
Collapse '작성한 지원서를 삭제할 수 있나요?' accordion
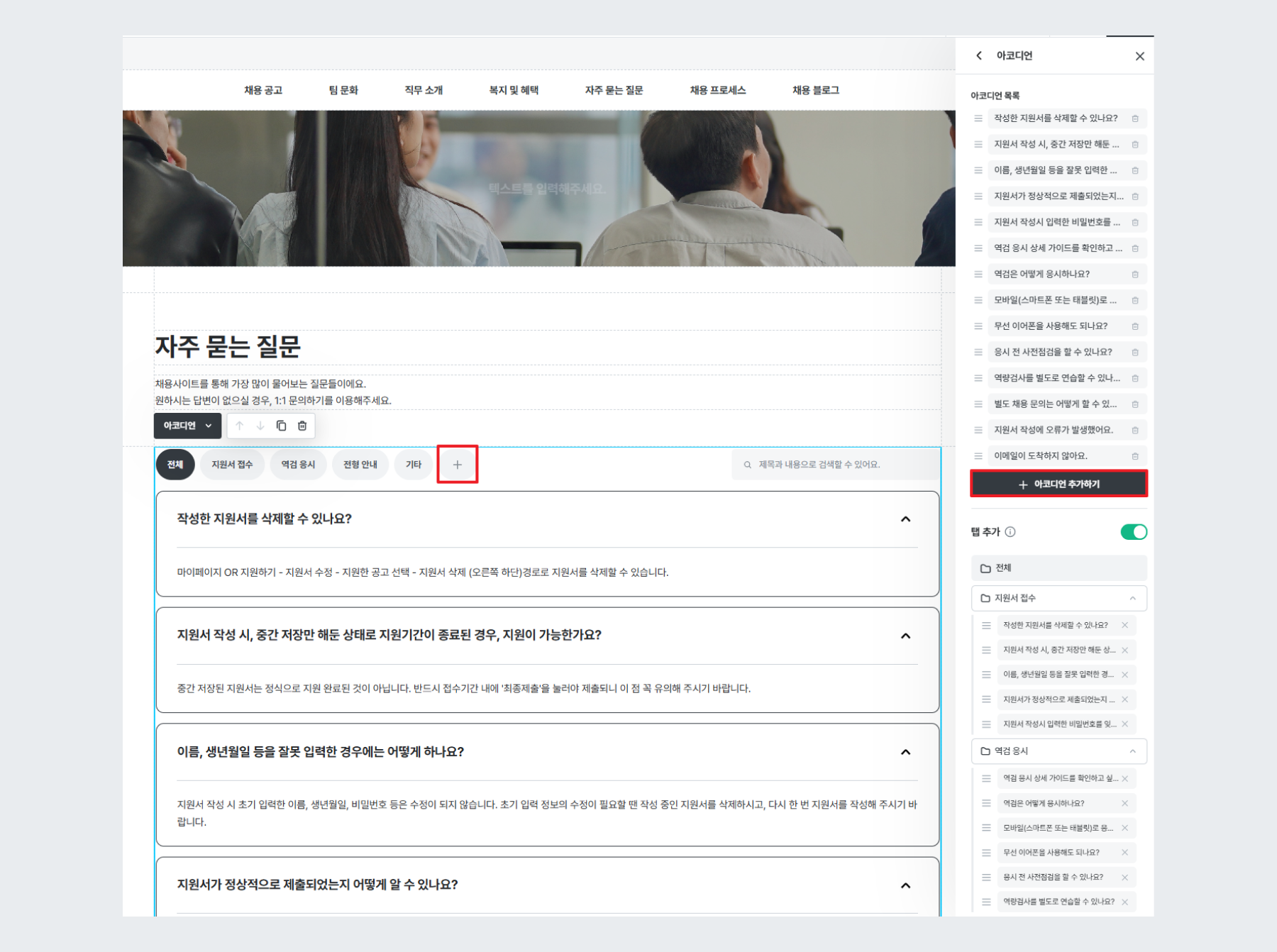(x=905, y=519)
